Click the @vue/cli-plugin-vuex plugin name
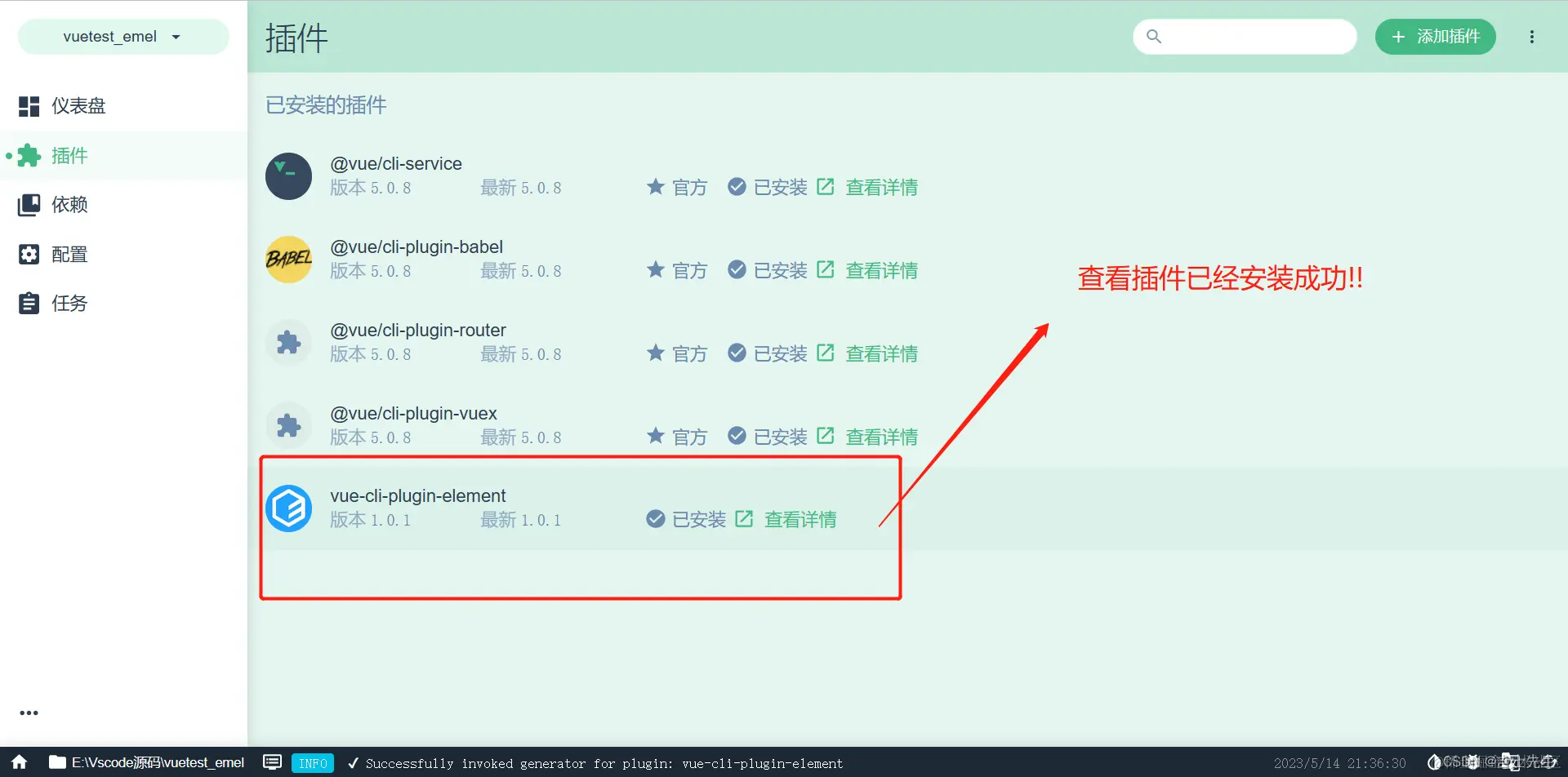The image size is (1568, 777). coord(413,414)
